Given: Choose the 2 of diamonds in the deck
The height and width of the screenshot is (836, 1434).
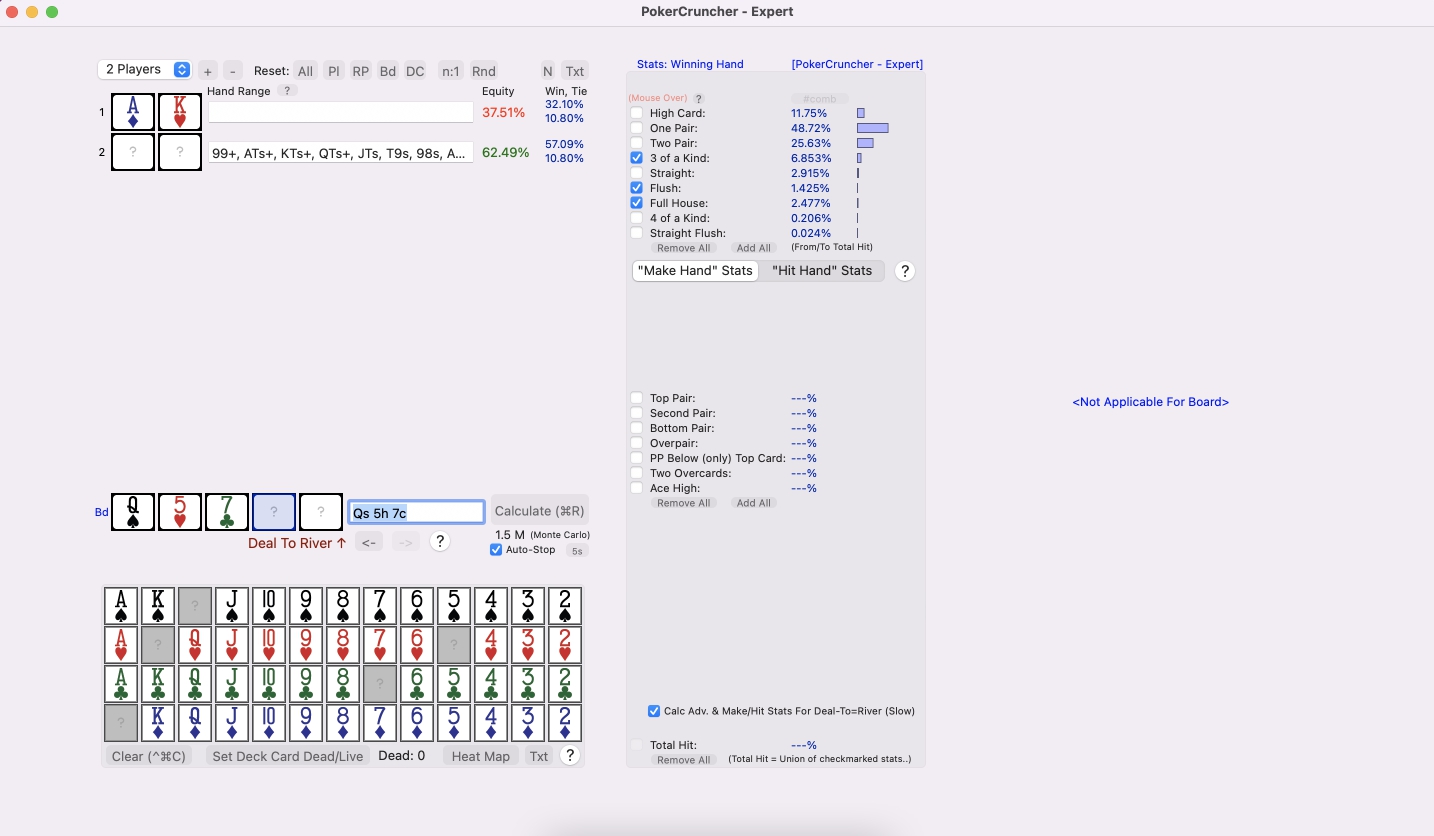Looking at the screenshot, I should pos(565,723).
